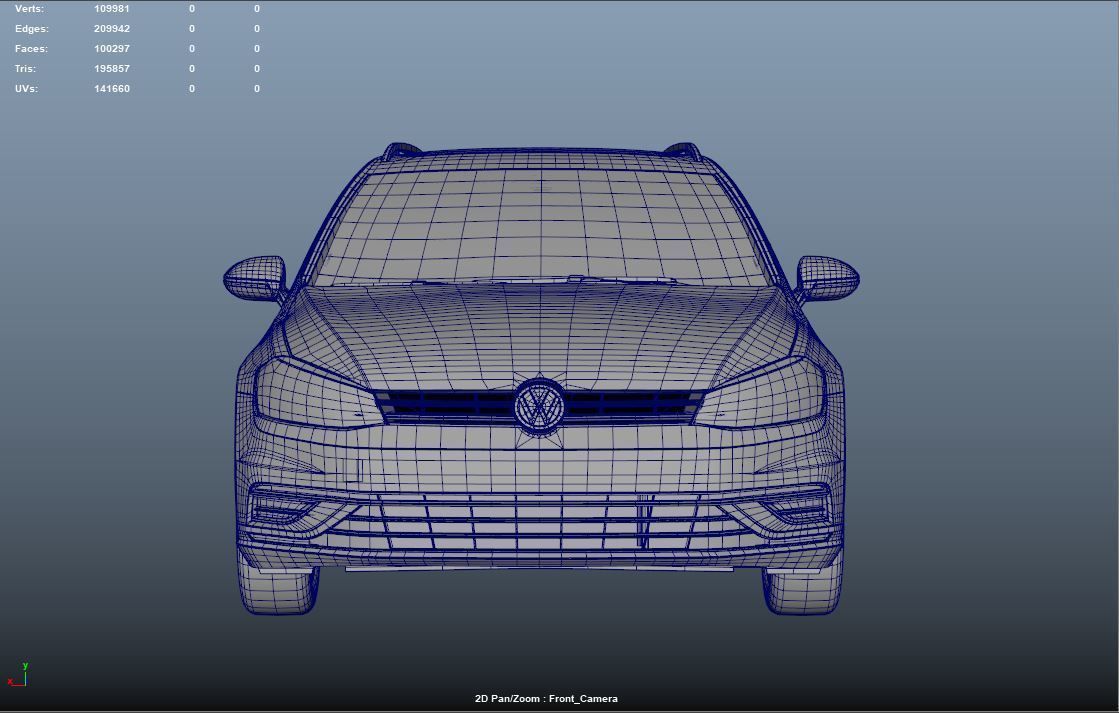Click the Verts label in the heads-up display
This screenshot has width=1119, height=713.
tap(29, 9)
